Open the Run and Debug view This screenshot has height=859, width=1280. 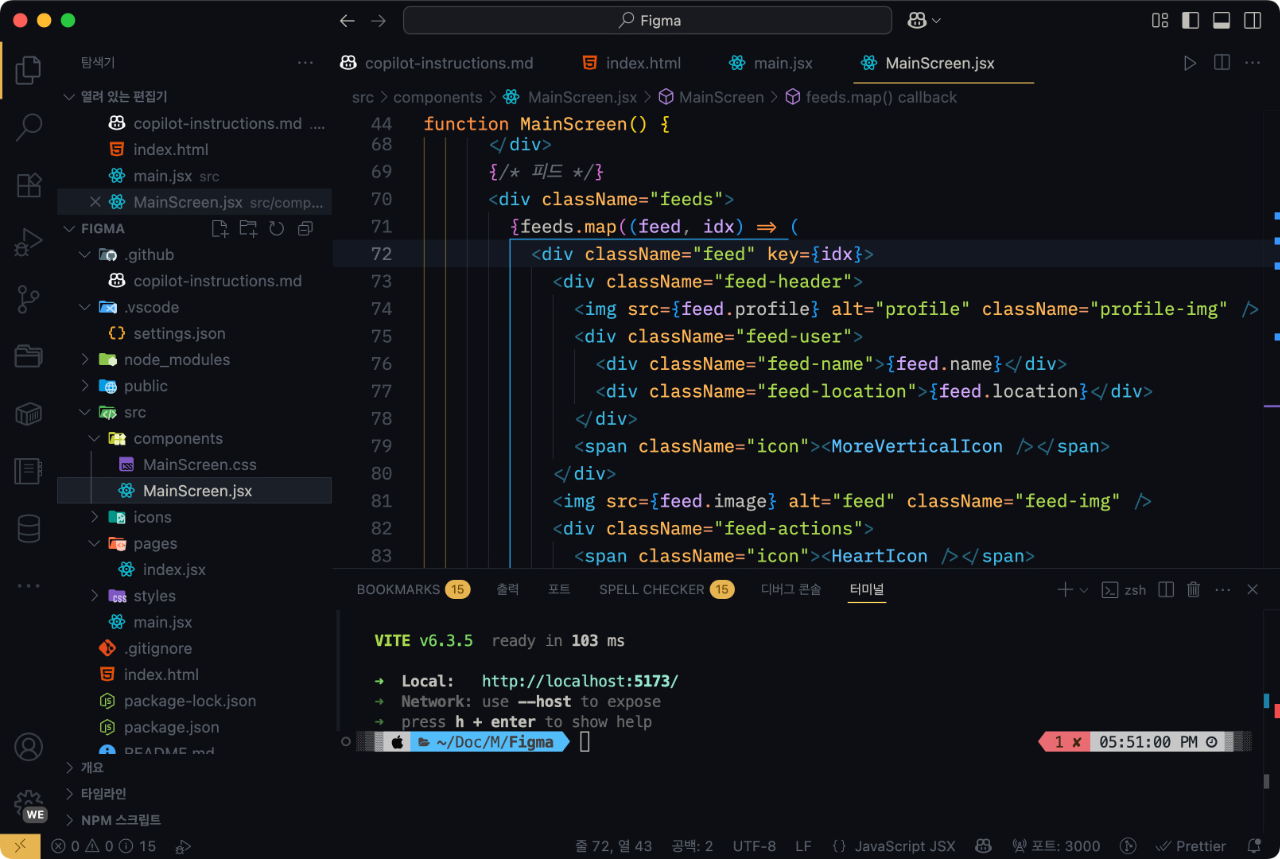pyautogui.click(x=28, y=243)
